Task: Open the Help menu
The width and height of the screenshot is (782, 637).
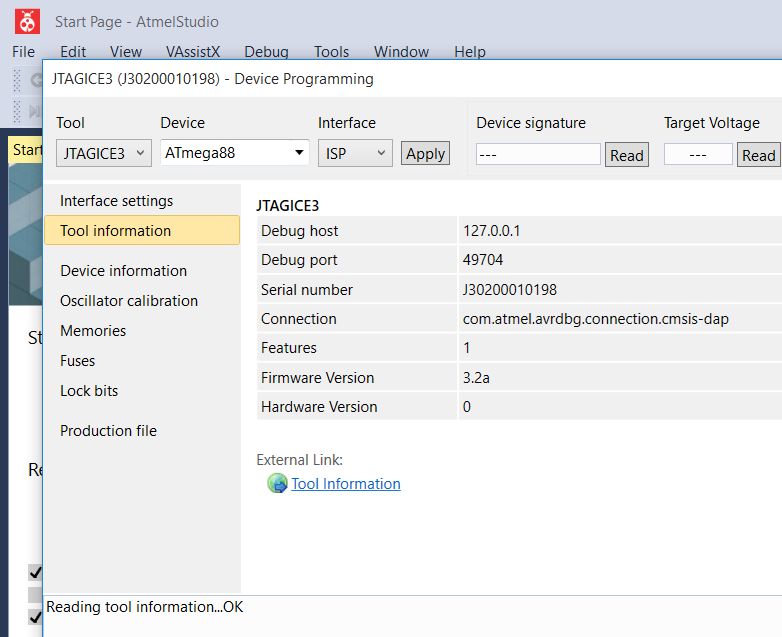Action: pyautogui.click(x=470, y=51)
